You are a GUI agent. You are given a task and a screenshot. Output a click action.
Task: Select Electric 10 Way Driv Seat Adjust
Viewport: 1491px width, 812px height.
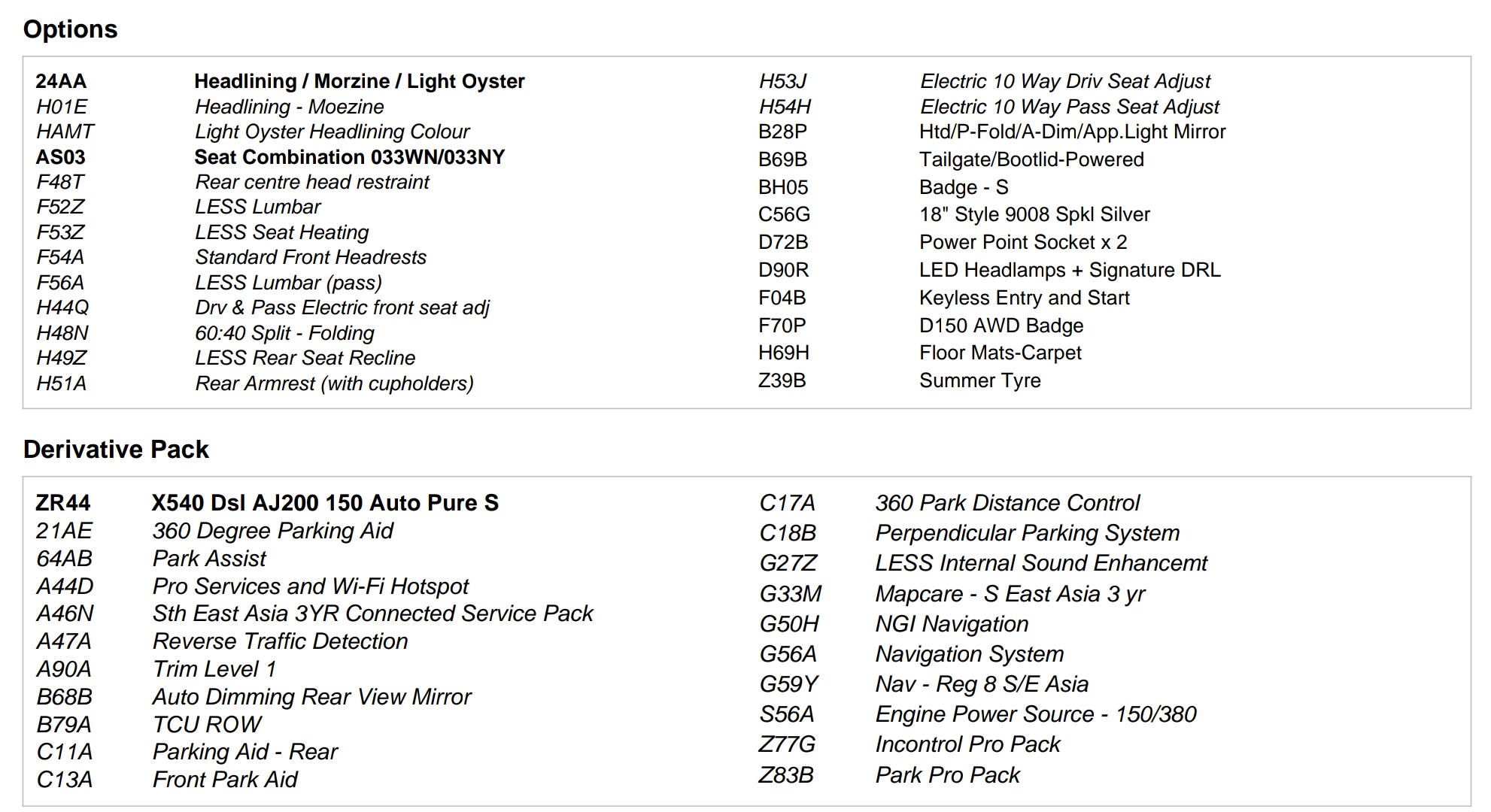1065,81
